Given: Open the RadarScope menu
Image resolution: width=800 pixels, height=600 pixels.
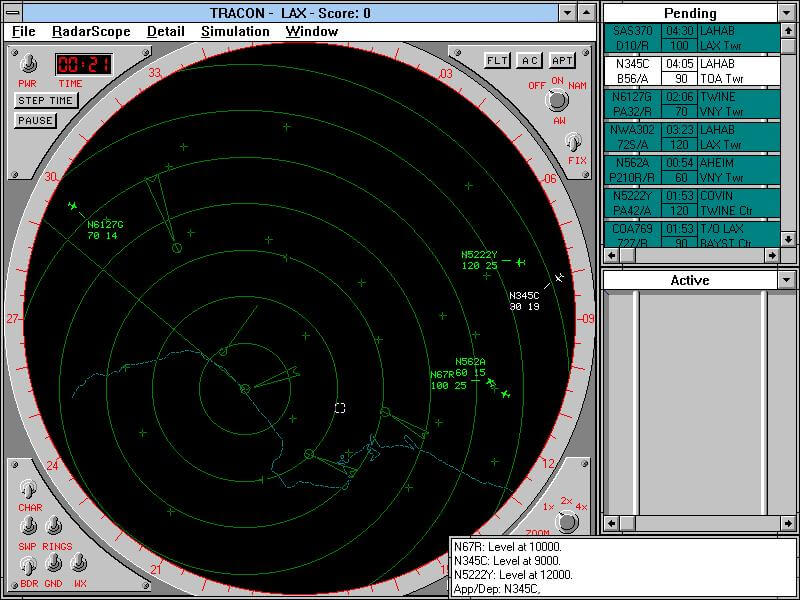Looking at the screenshot, I should (x=91, y=31).
